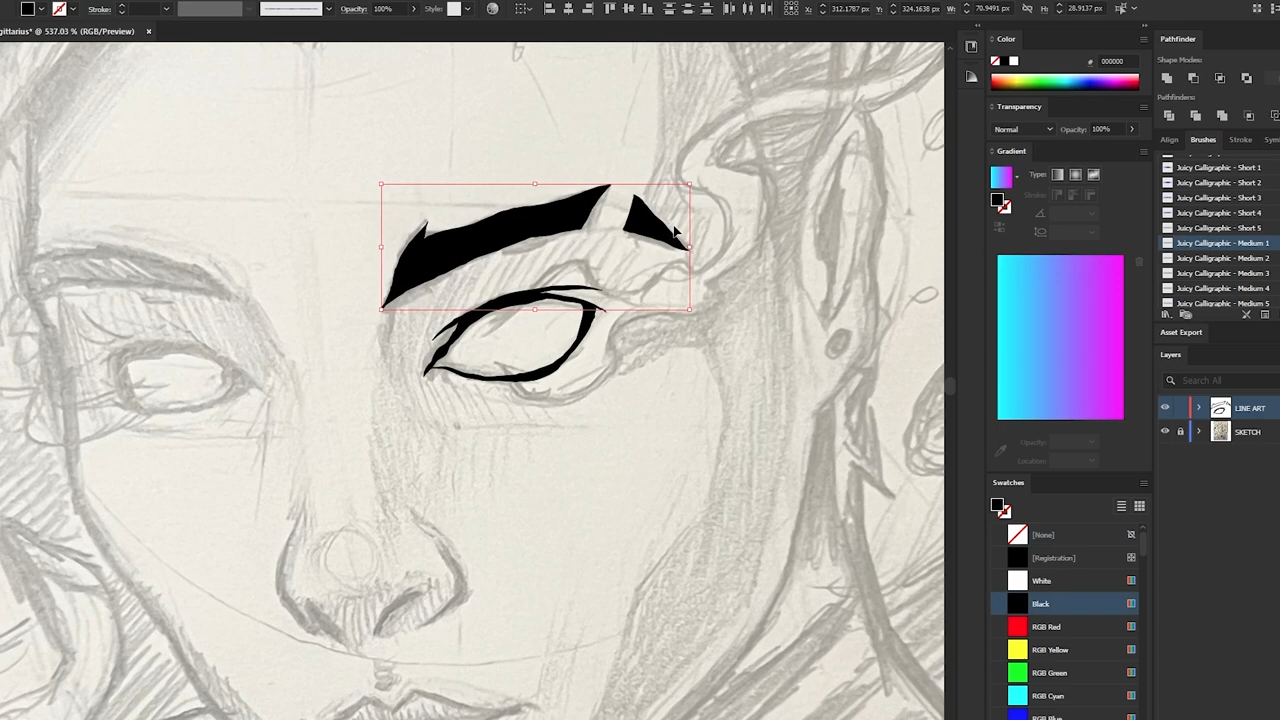
Task: Open Color panel options menu
Action: [x=1144, y=39]
